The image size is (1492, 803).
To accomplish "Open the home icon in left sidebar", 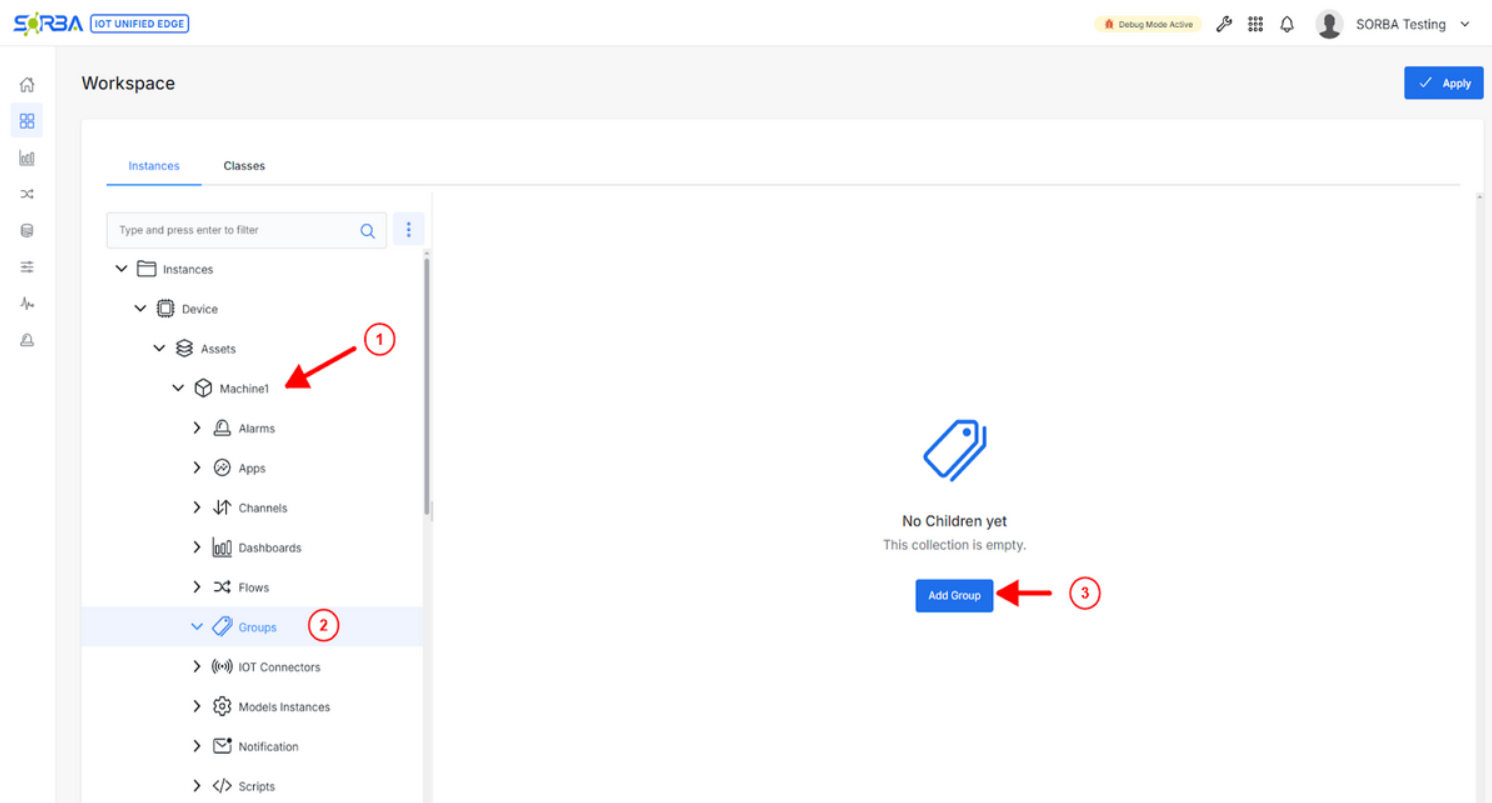I will tap(27, 85).
